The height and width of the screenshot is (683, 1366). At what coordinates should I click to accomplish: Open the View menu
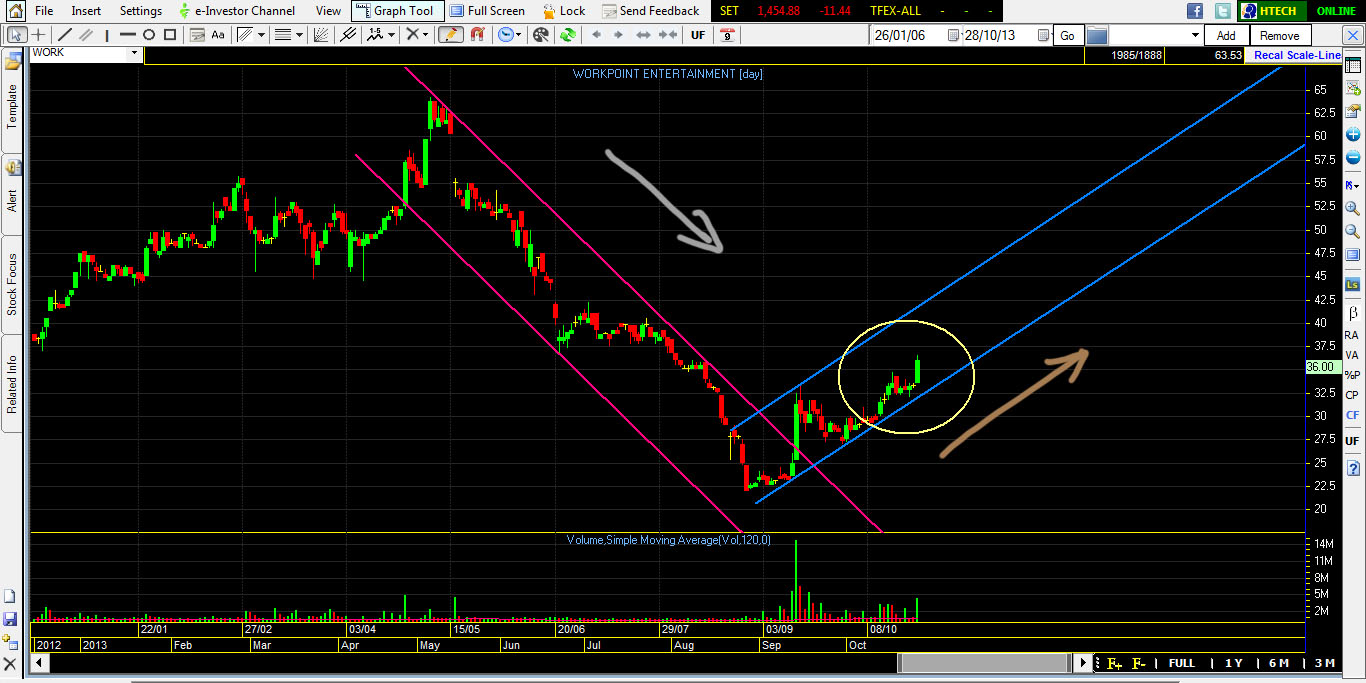pyautogui.click(x=328, y=11)
